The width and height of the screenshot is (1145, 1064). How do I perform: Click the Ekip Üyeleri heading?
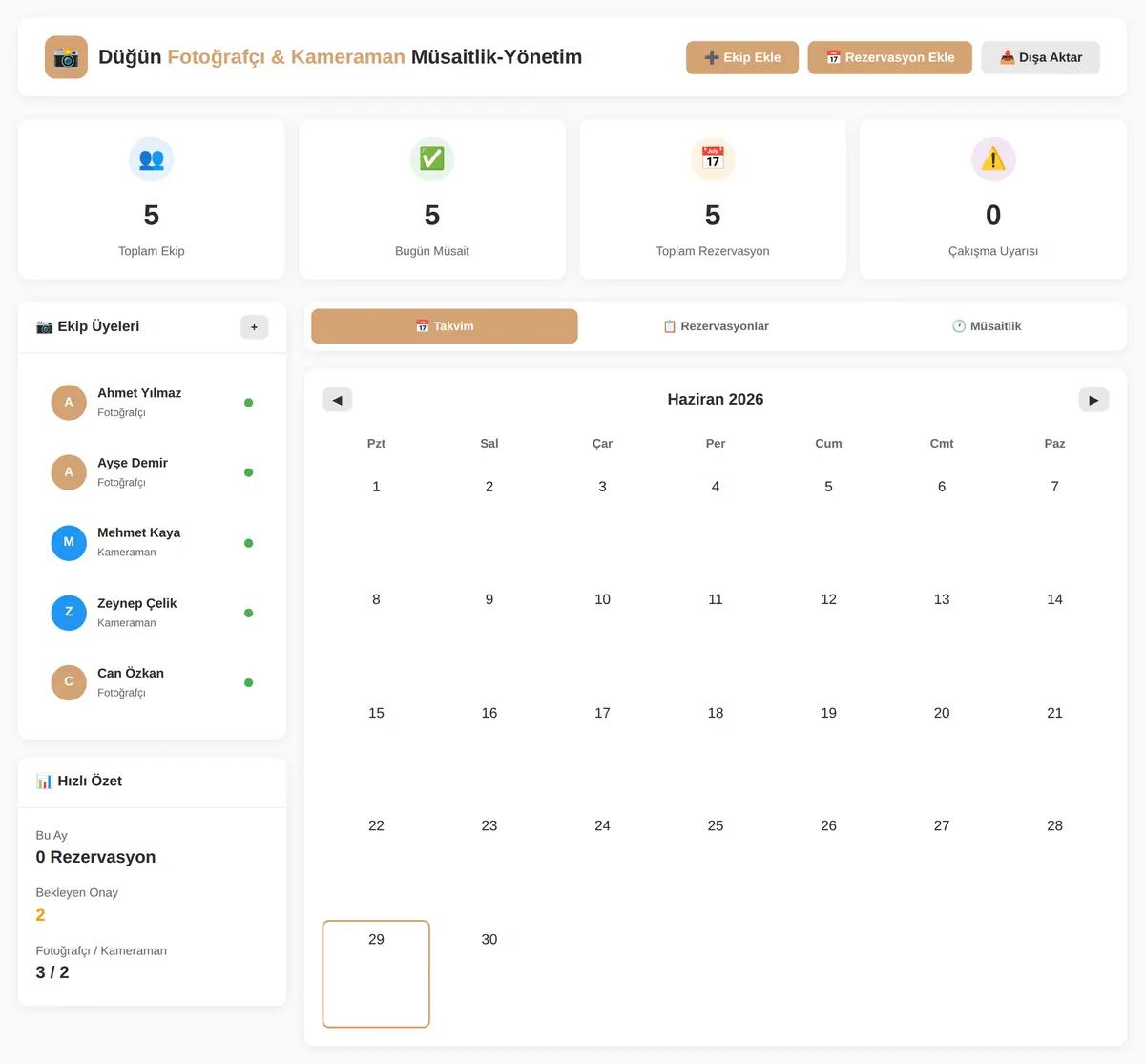pyautogui.click(x=88, y=326)
